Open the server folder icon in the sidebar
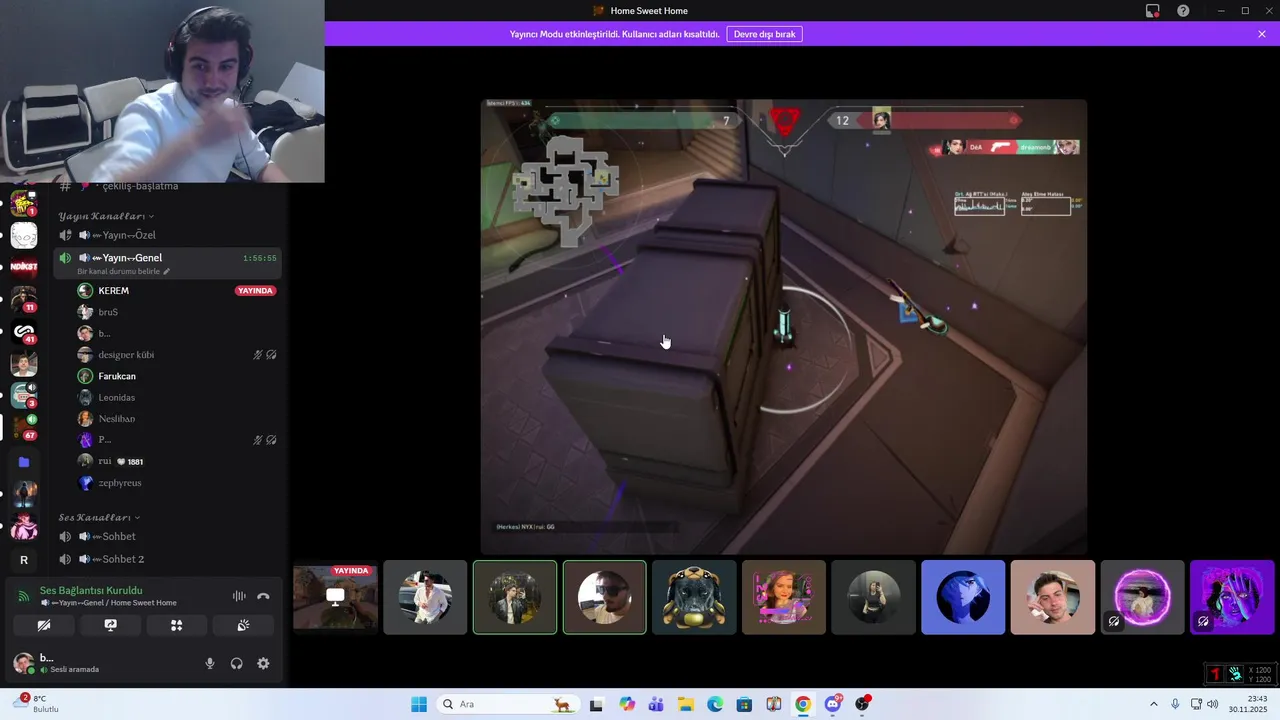The image size is (1280, 720). pyautogui.click(x=24, y=462)
